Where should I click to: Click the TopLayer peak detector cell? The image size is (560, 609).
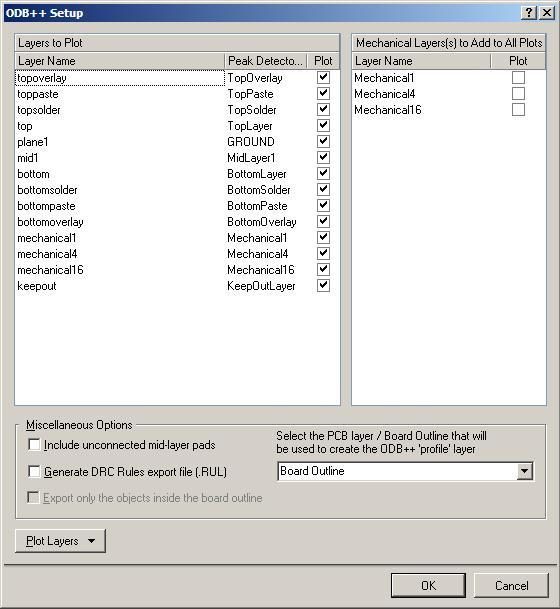[250, 126]
